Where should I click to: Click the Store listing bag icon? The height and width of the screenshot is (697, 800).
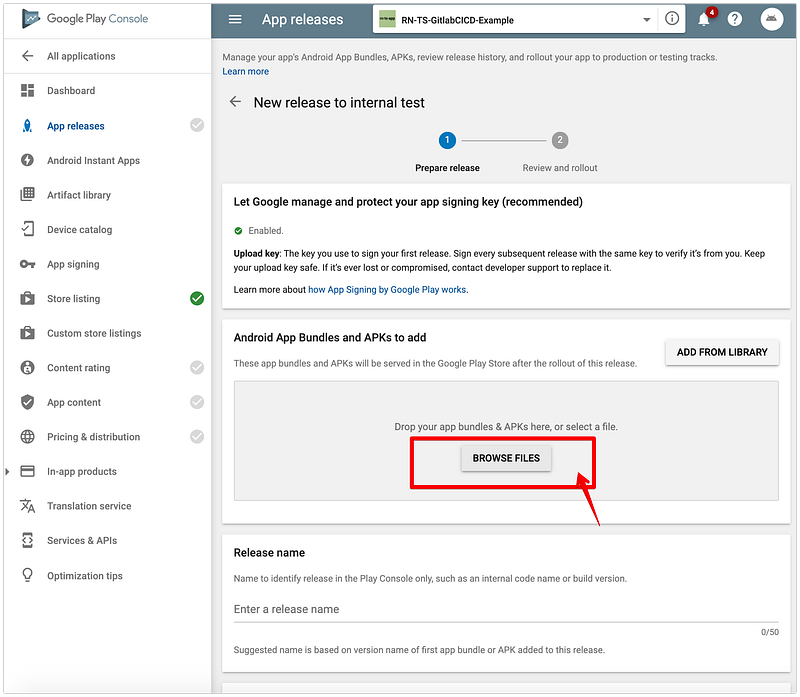28,298
